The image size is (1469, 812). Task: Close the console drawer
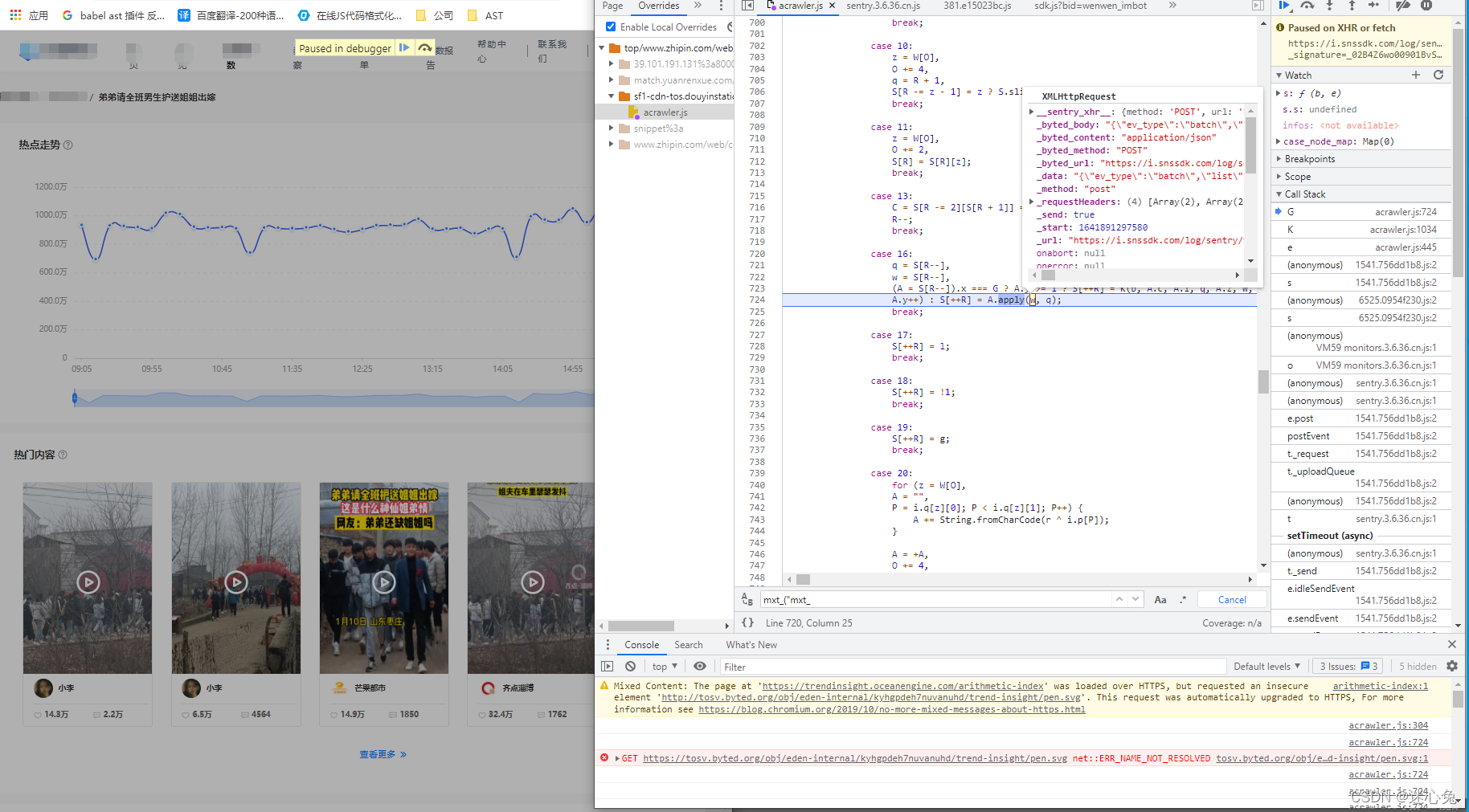(x=1452, y=644)
